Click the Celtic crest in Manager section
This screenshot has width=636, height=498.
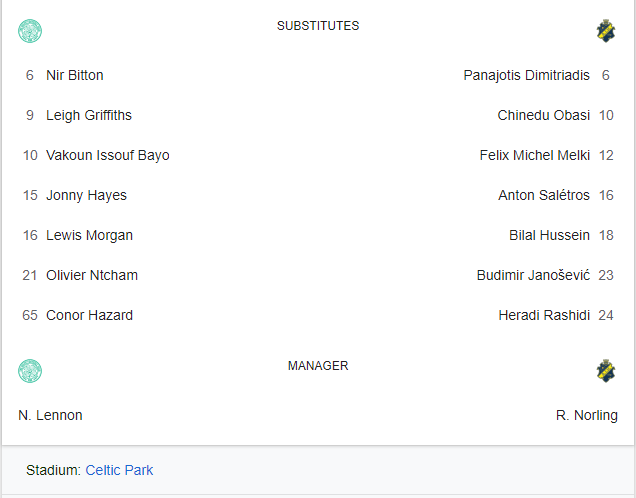[30, 371]
